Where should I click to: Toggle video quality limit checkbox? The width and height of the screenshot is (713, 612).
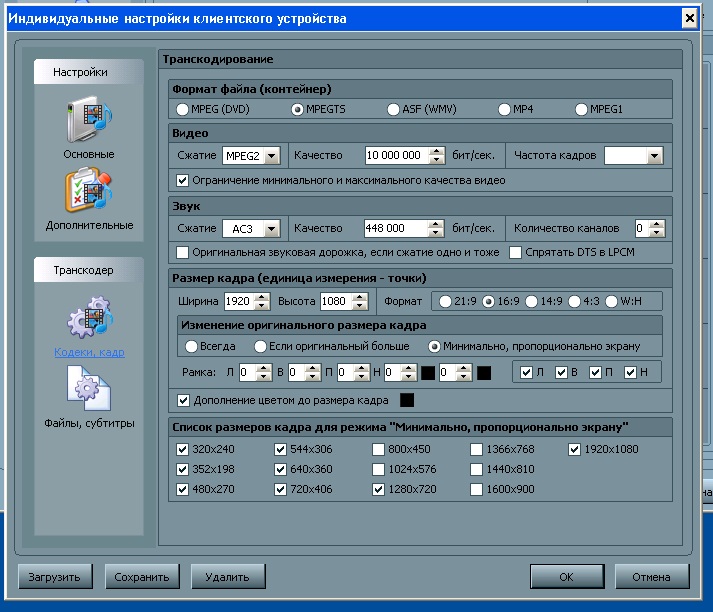[x=183, y=180]
